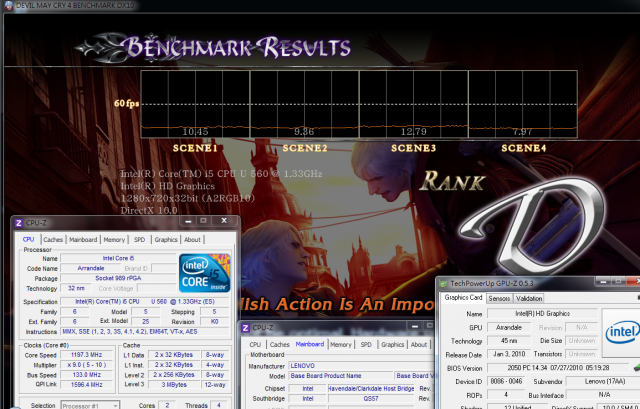Viewport: 640px width, 409px height.
Task: Click the Manufacturer field LENOVO
Action: 361,366
